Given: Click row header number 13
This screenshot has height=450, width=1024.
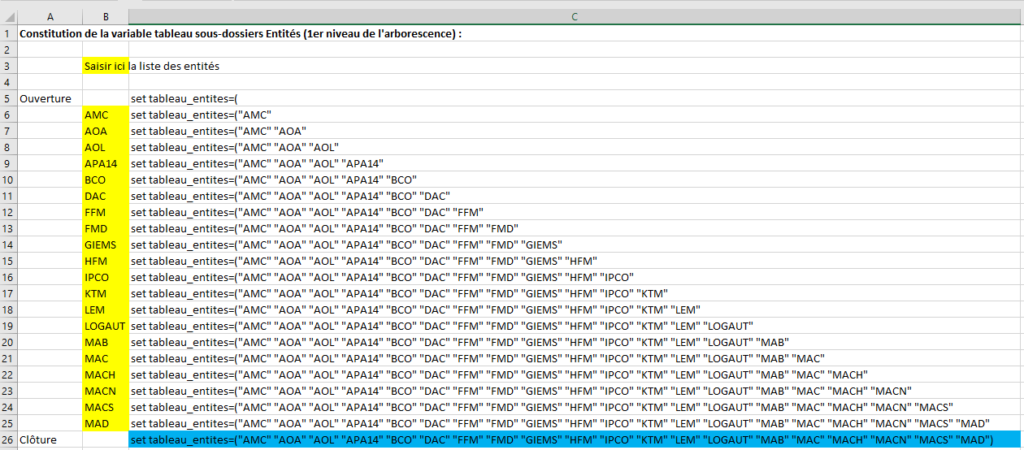Looking at the screenshot, I should click(x=8, y=229).
